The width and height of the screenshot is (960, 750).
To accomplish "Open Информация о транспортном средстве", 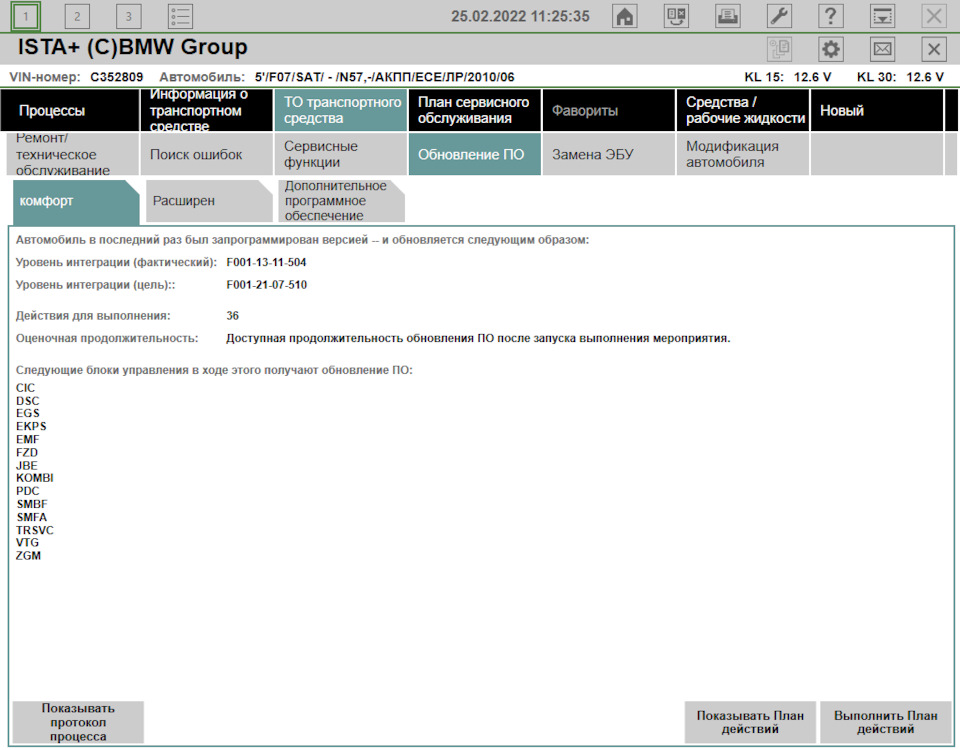I will 206,110.
